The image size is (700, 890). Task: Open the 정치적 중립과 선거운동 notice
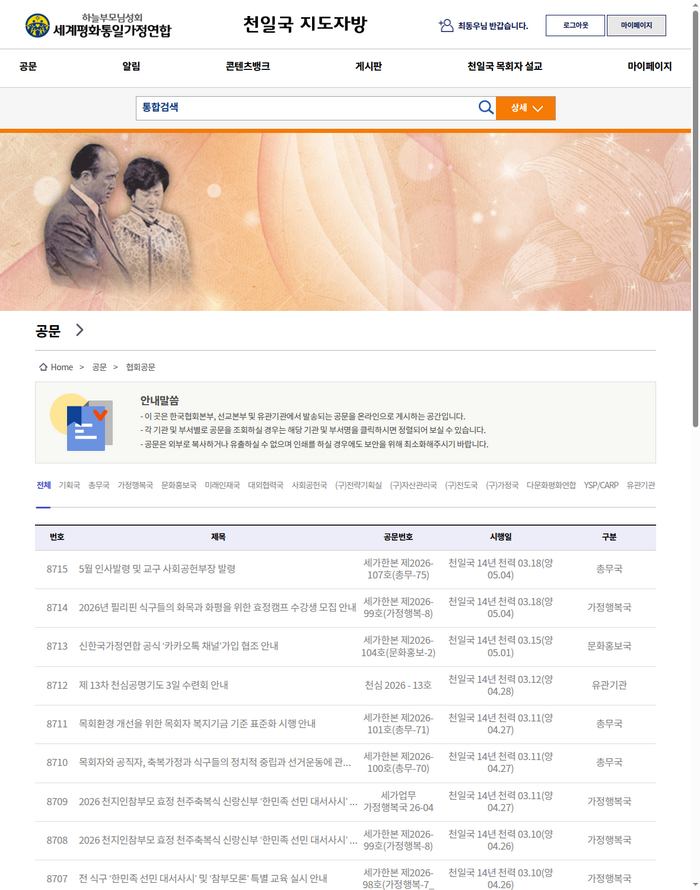pyautogui.click(x=215, y=762)
